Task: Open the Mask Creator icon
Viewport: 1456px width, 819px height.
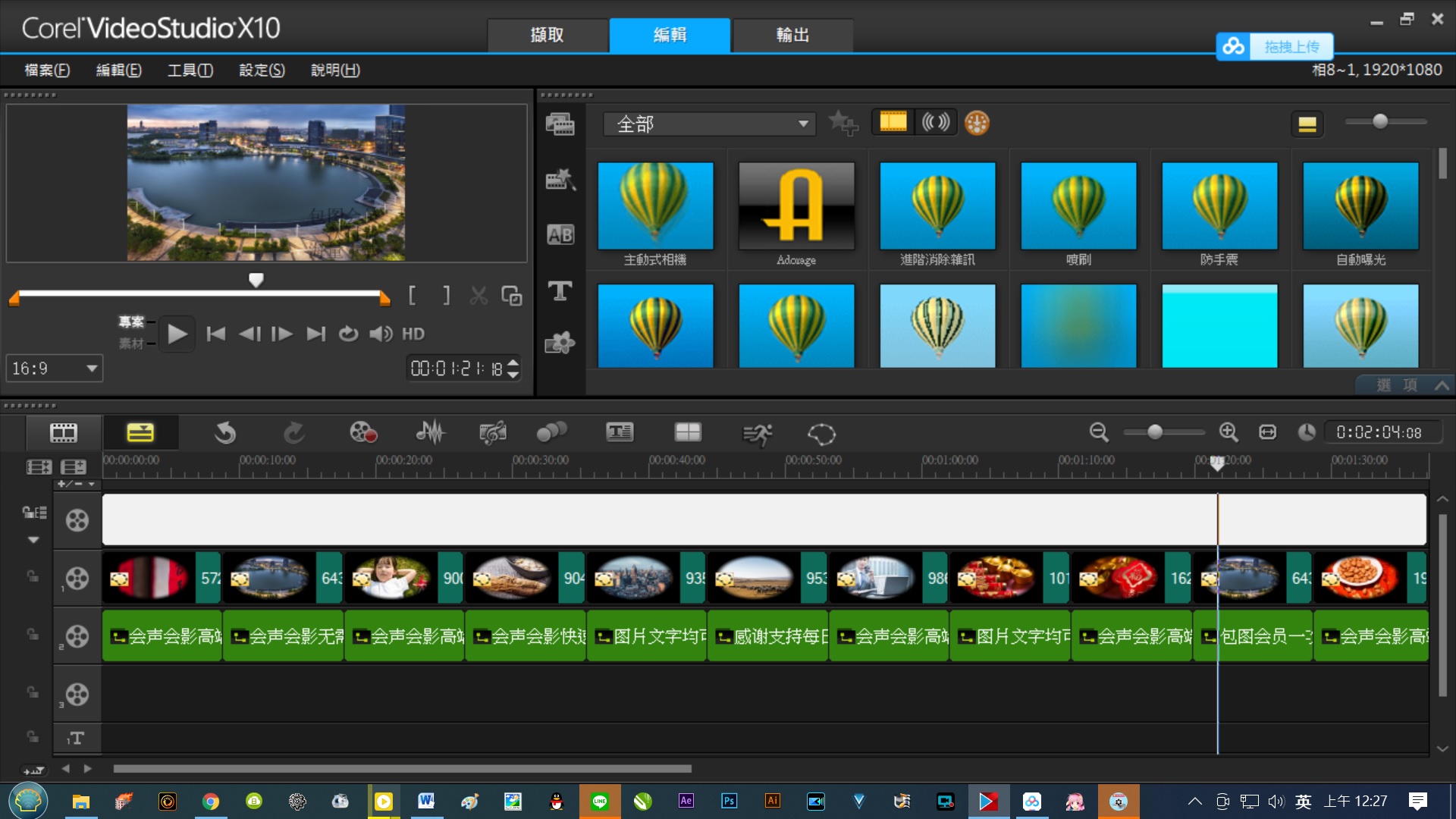Action: [821, 434]
